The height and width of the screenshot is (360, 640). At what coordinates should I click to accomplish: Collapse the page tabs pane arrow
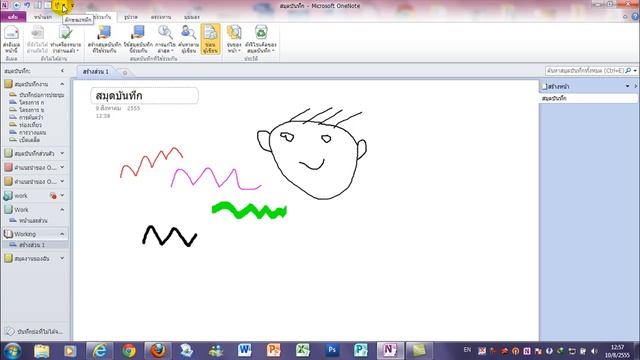coord(636,86)
